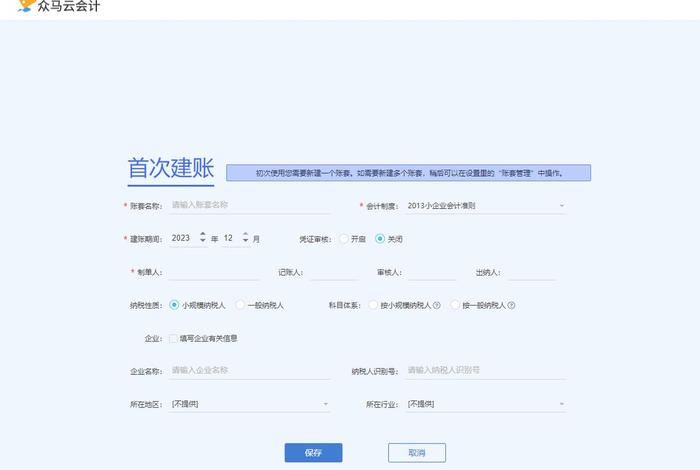Open the 所在行业 dropdown
This screenshot has width=700, height=470.
tap(486, 404)
